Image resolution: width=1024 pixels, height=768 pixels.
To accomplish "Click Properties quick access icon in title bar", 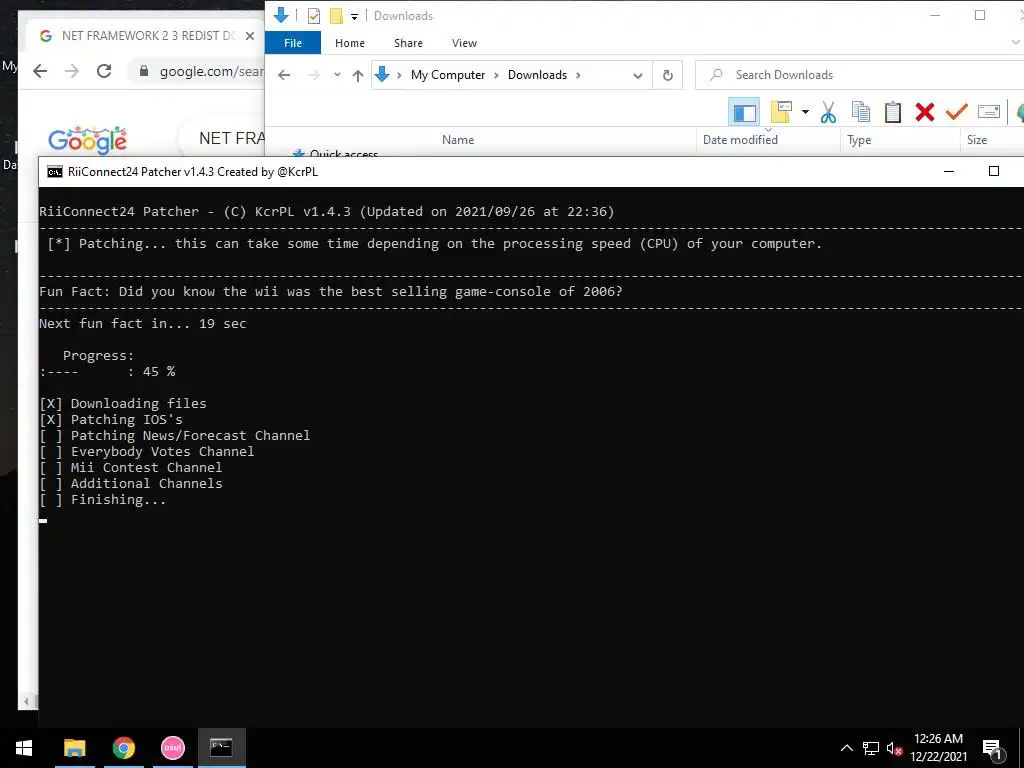I will 313,16.
